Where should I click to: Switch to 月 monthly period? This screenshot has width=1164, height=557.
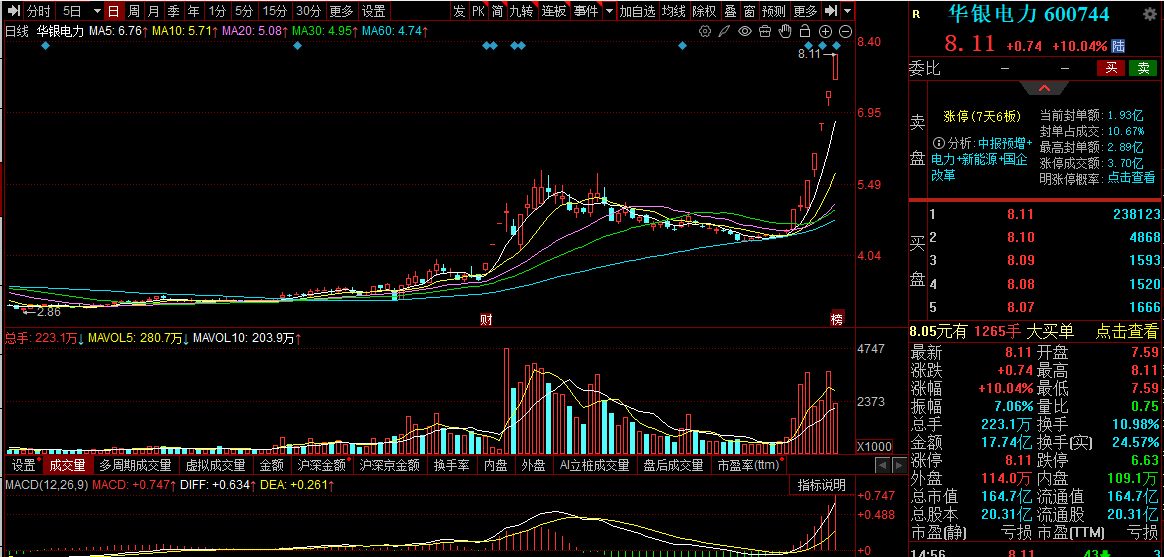[x=153, y=11]
